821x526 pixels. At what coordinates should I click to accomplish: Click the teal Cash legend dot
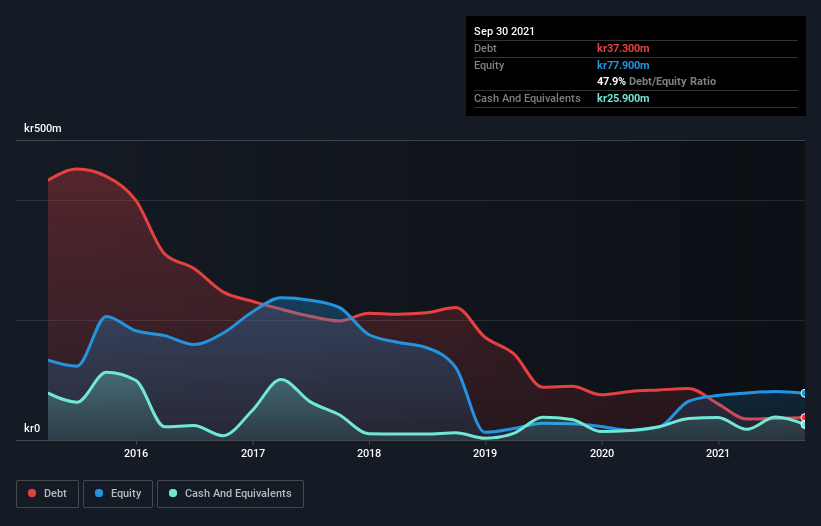[x=173, y=493]
